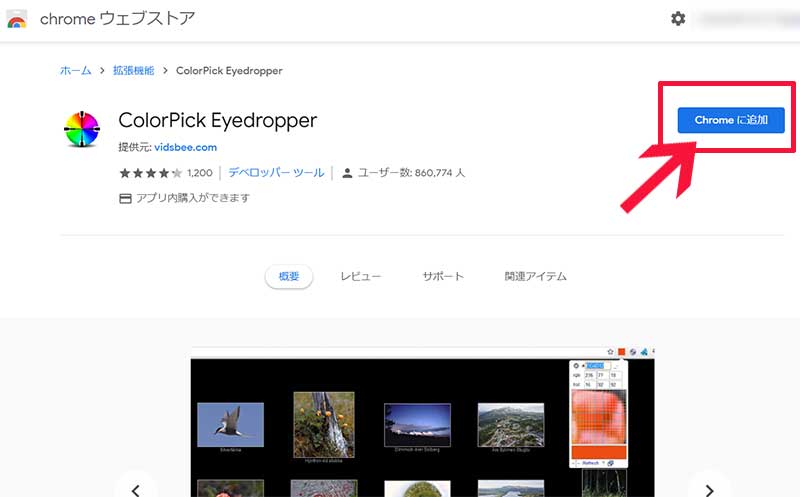Click the blue dusk sky thumbnail
Screen dimensions: 800x497
[417, 425]
